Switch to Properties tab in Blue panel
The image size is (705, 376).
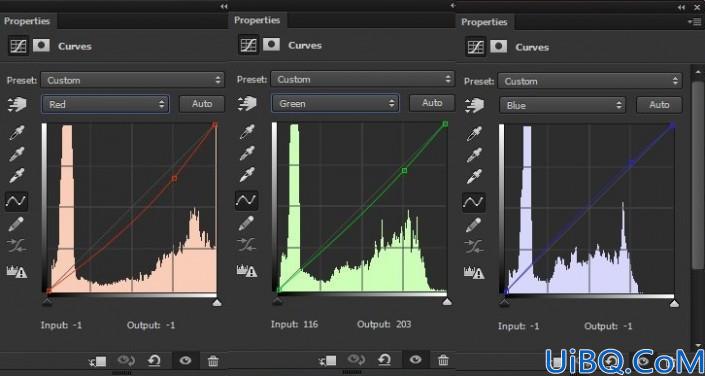[x=484, y=22]
